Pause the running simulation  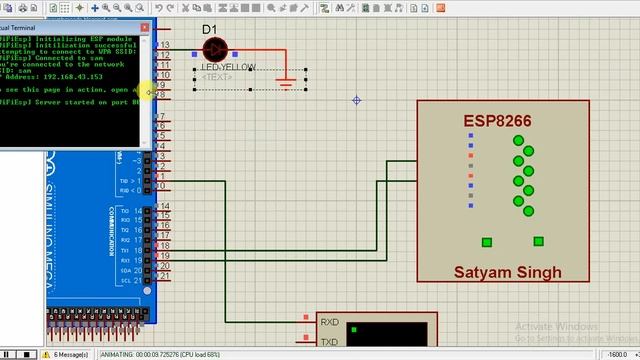[7, 355]
